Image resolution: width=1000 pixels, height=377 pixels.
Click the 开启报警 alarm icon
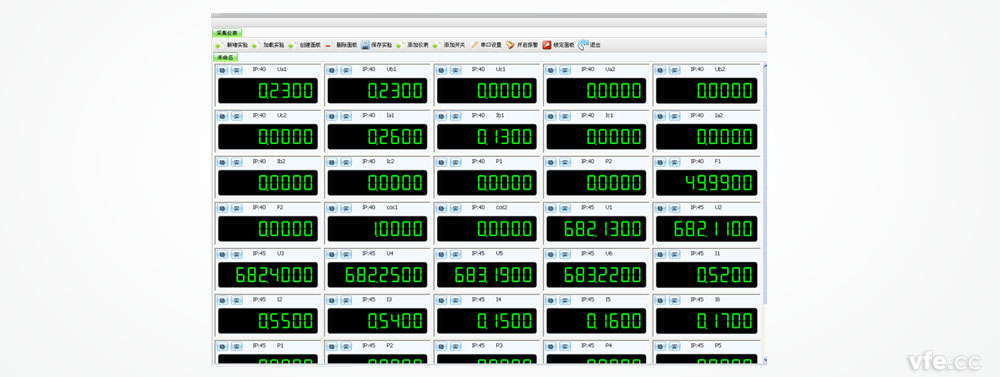pos(510,45)
